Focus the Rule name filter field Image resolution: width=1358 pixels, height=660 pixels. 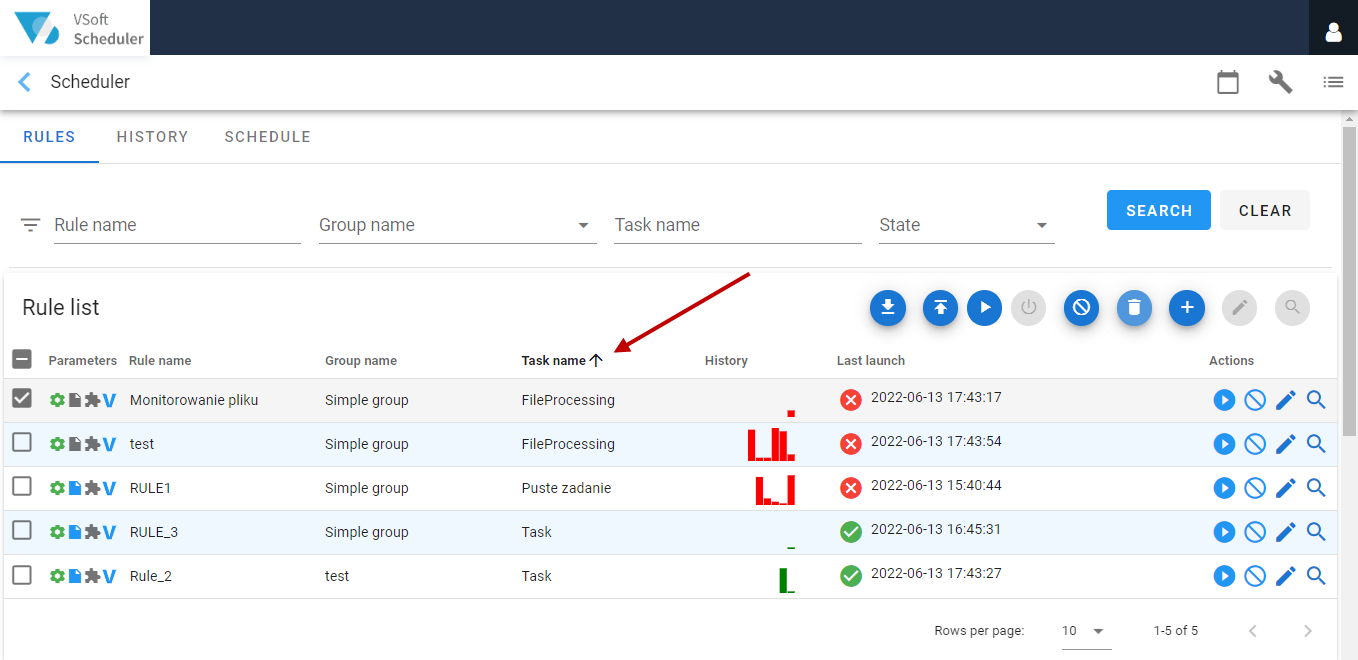click(x=177, y=225)
